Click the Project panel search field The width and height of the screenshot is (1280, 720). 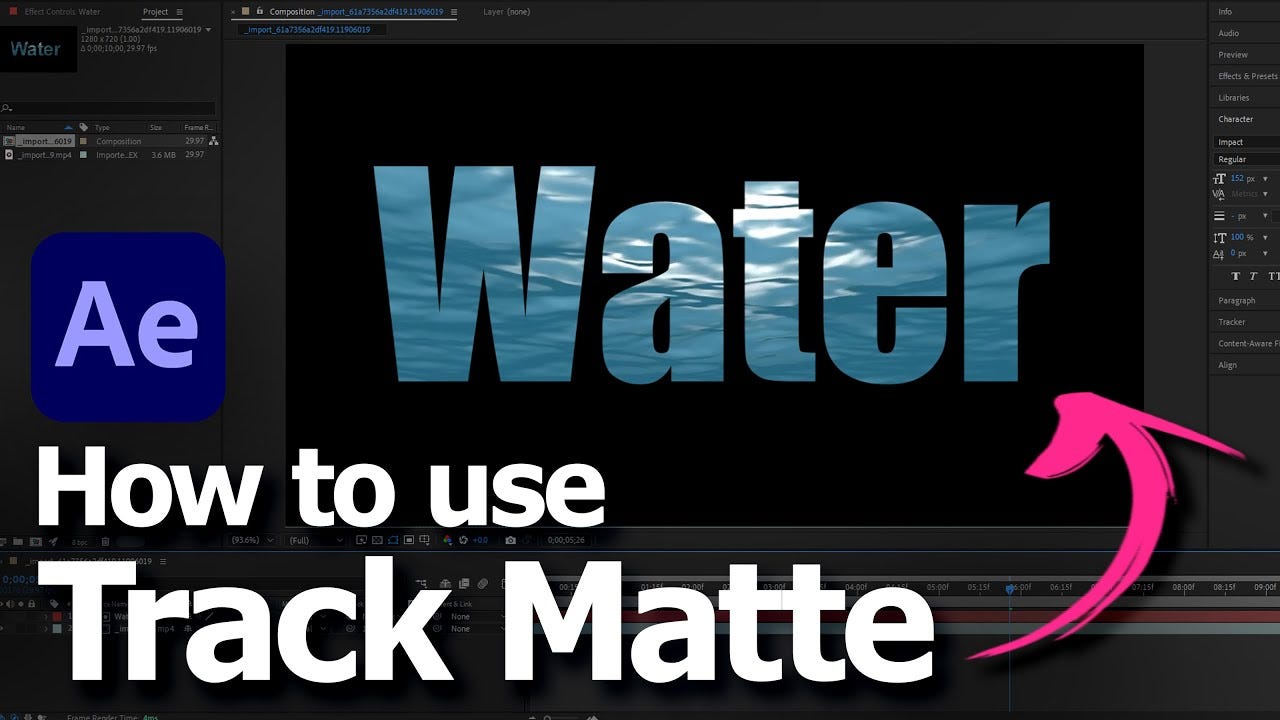tap(108, 108)
